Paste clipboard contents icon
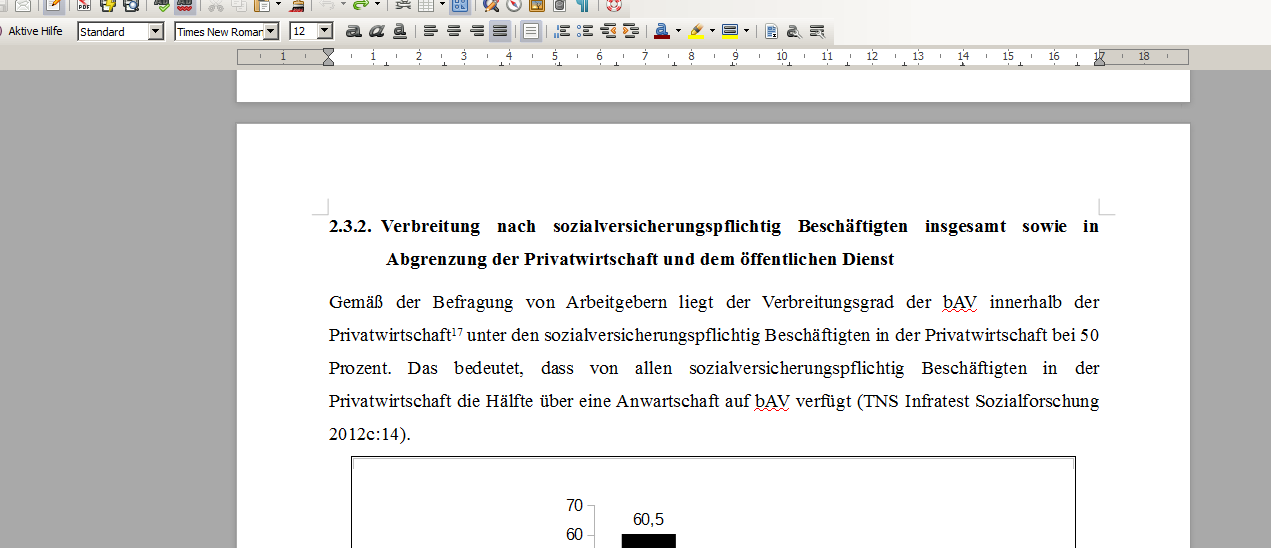The width and height of the screenshot is (1271, 548). coord(260,5)
